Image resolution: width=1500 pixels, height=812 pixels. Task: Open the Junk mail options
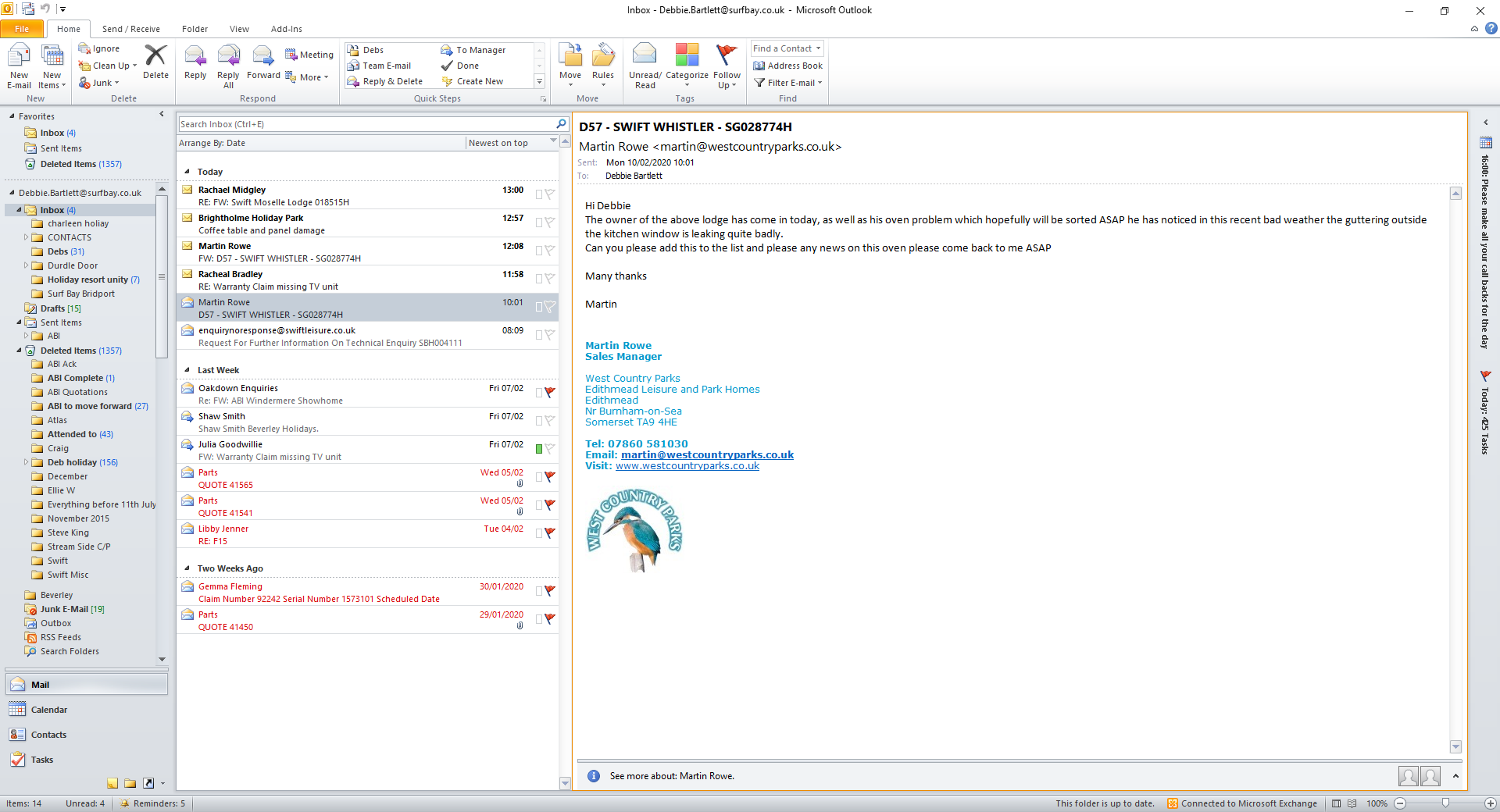(99, 83)
